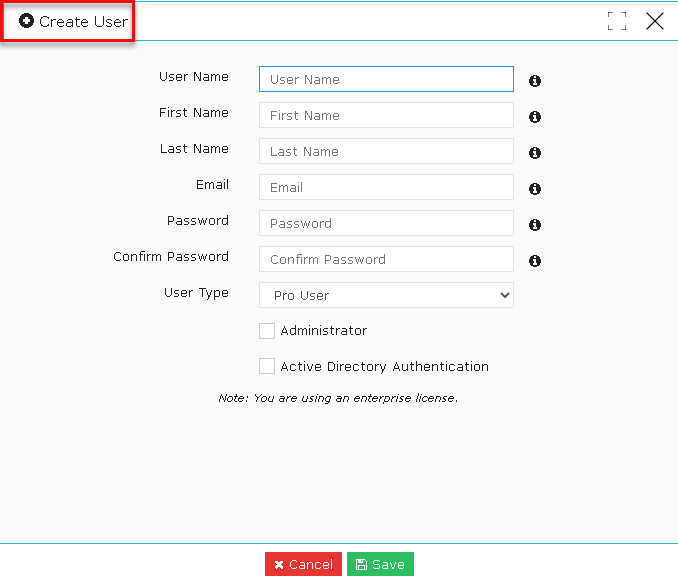
Task: Open the User Type dropdown
Action: (x=386, y=295)
